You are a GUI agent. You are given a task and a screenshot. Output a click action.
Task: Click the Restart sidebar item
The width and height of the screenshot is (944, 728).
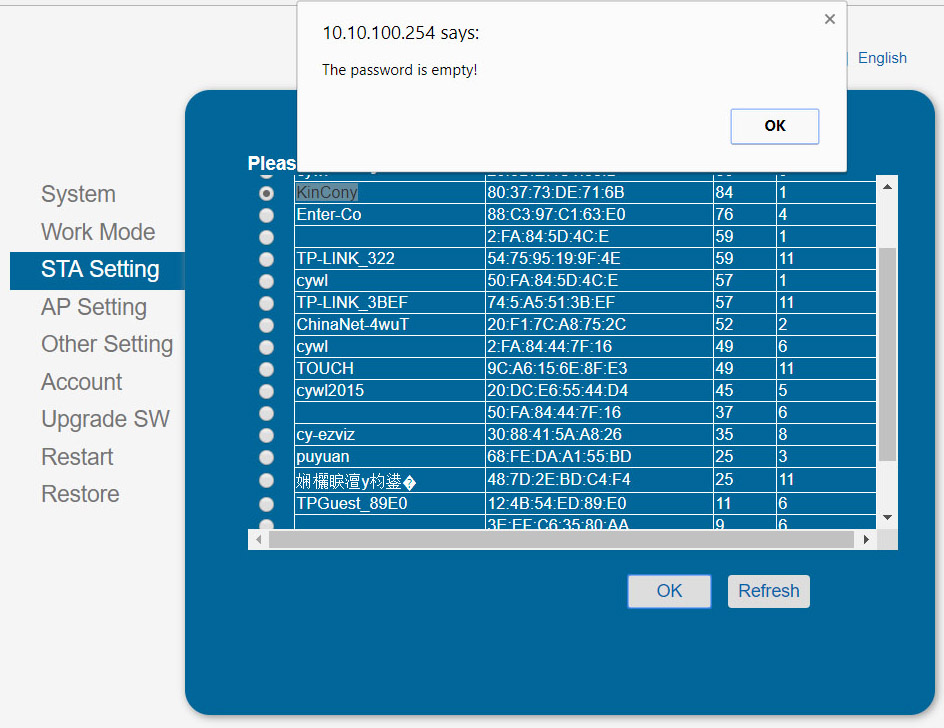77,457
